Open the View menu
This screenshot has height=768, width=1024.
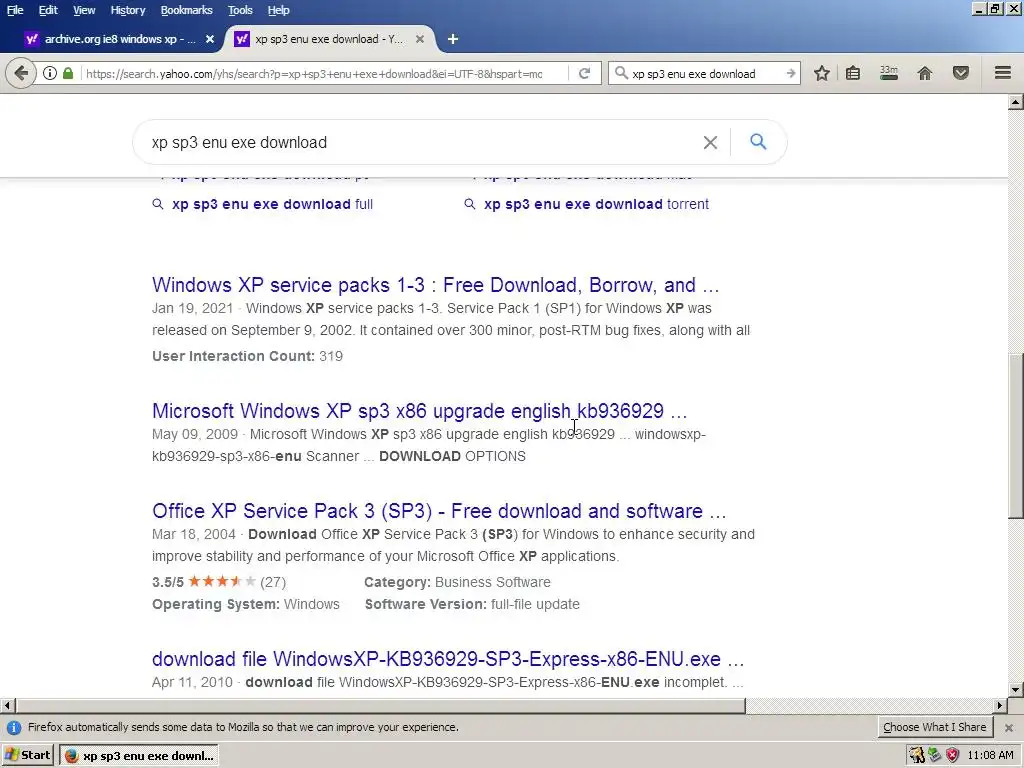84,10
